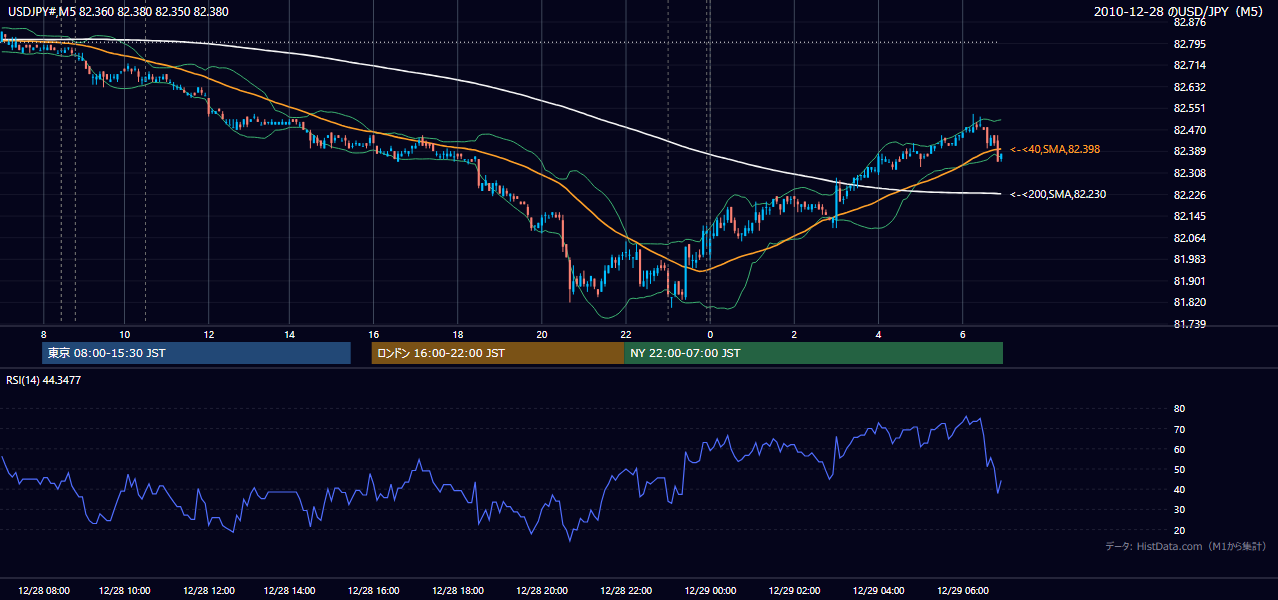This screenshot has width=1278, height=600.
Task: Select the Tokyo 08:00-15:30 JST session bar
Action: (x=196, y=353)
